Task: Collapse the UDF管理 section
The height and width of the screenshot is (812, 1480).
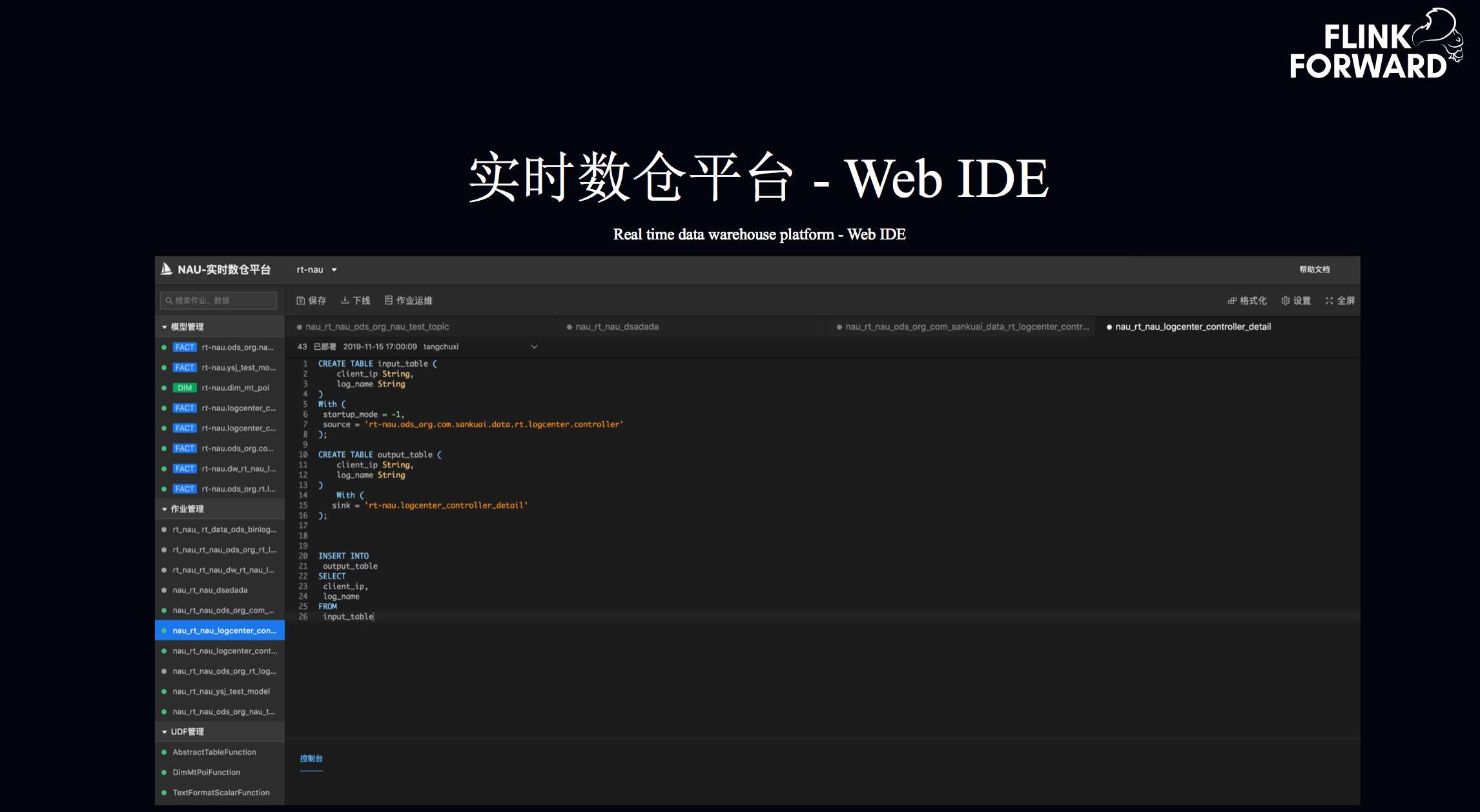Action: click(x=165, y=732)
